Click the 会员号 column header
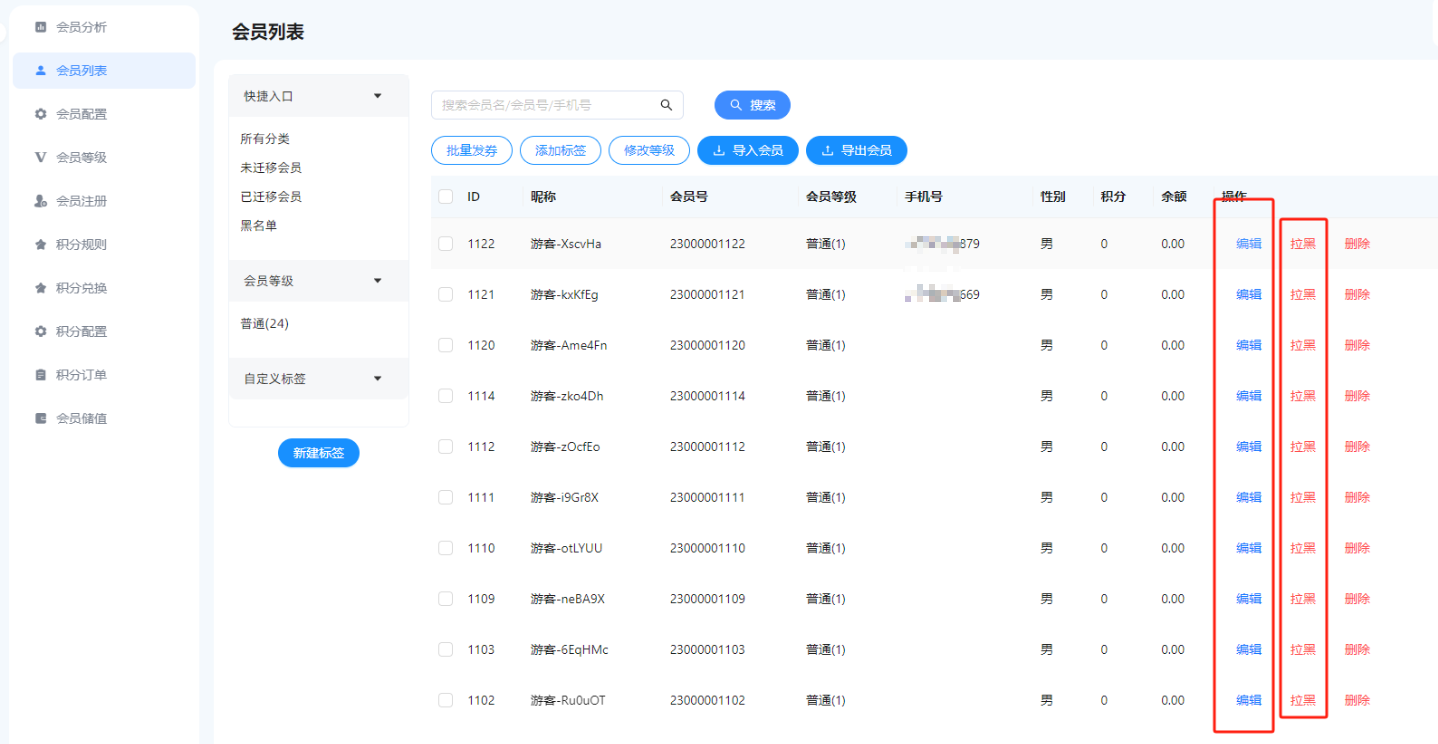Screen dimensions: 1438x744 point(689,197)
